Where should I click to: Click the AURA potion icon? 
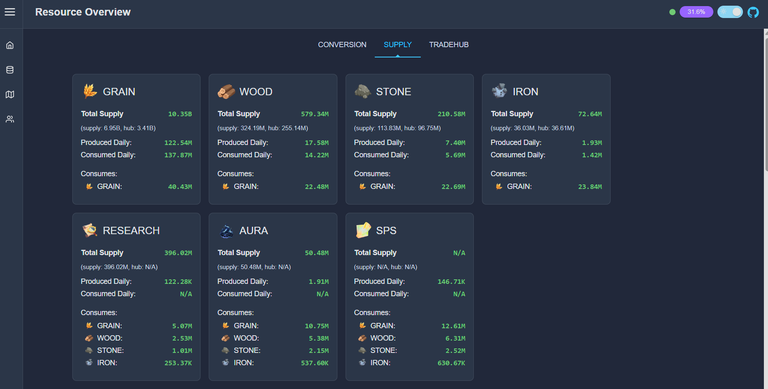tap(226, 230)
